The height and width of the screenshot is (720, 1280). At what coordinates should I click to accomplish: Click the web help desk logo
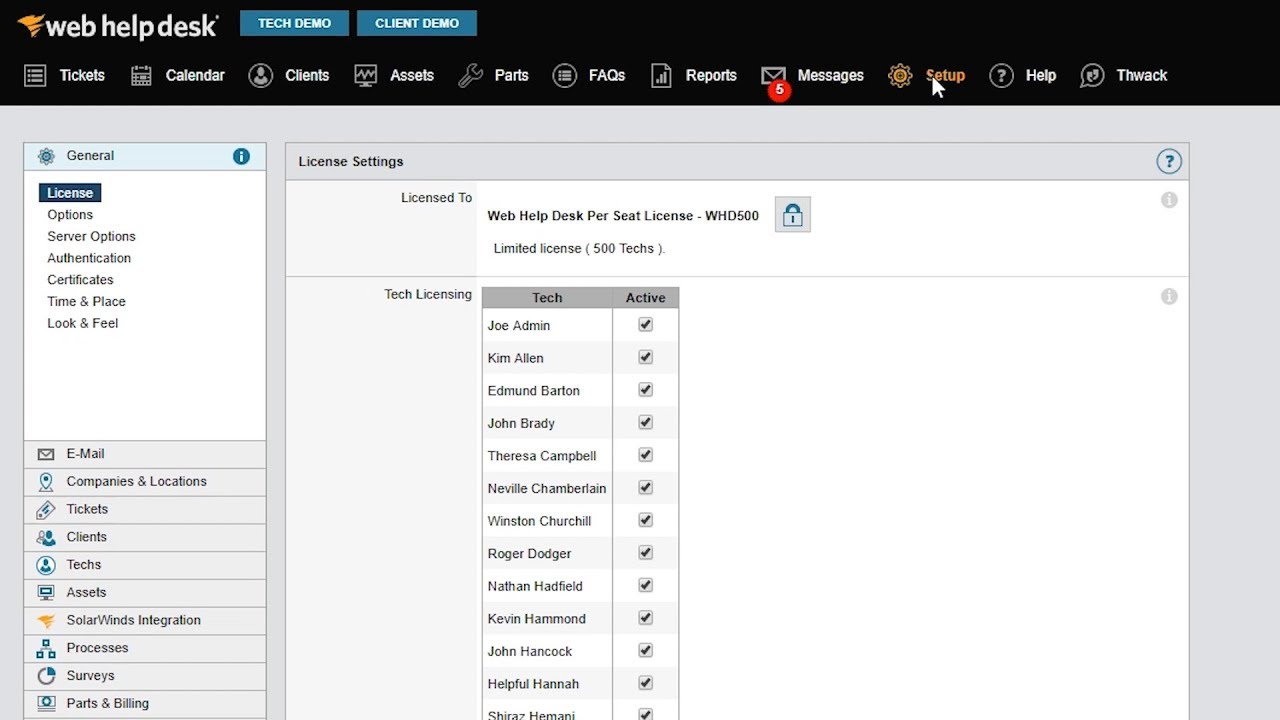[x=117, y=26]
